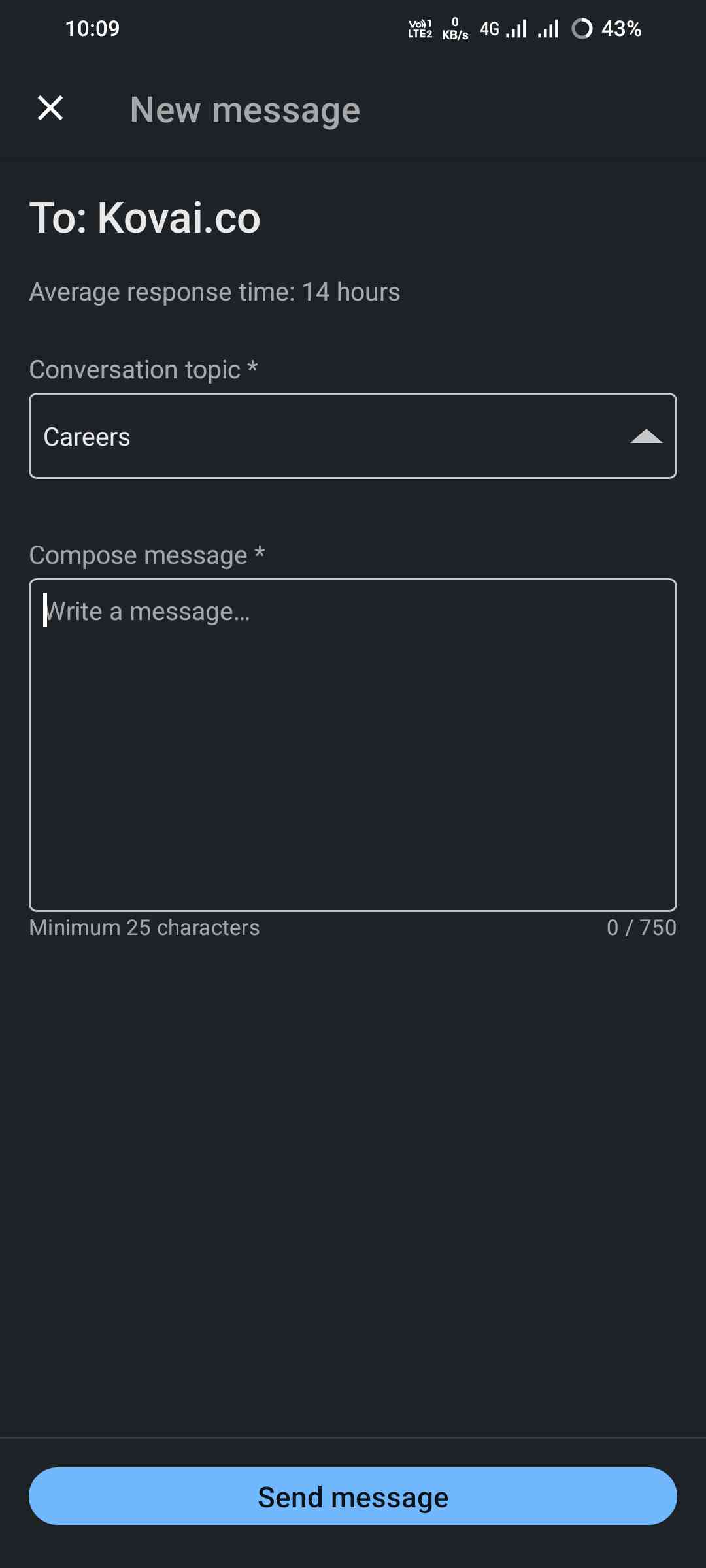Image resolution: width=706 pixels, height=1568 pixels.
Task: Tap the Minimum 25 characters hint
Action: point(144,928)
